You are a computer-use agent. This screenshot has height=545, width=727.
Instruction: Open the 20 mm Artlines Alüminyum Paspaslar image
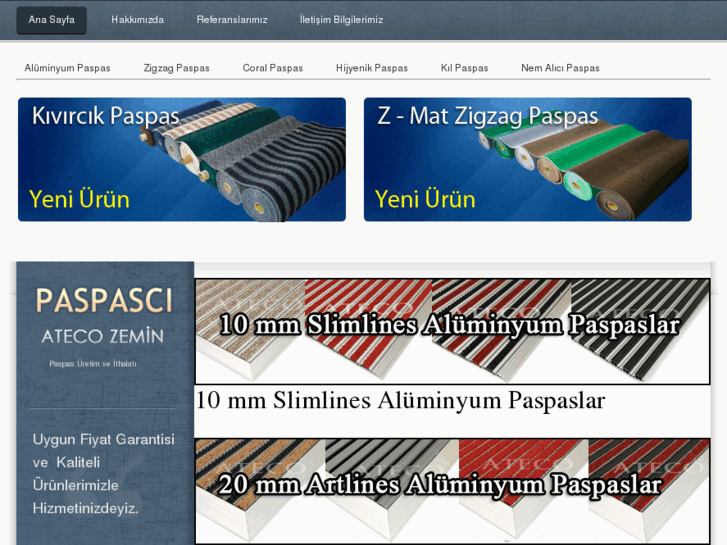coord(453,491)
